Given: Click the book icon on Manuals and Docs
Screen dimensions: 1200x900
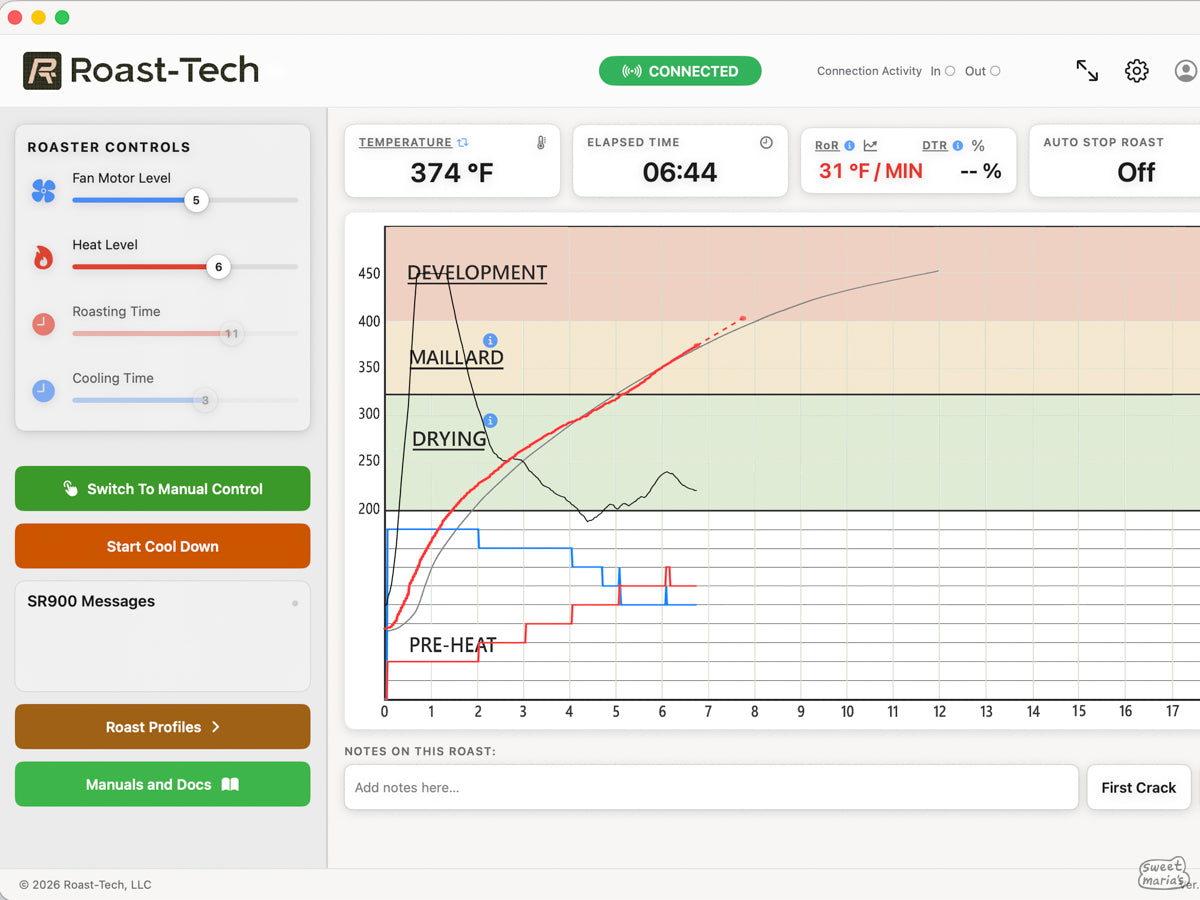Looking at the screenshot, I should pos(230,785).
